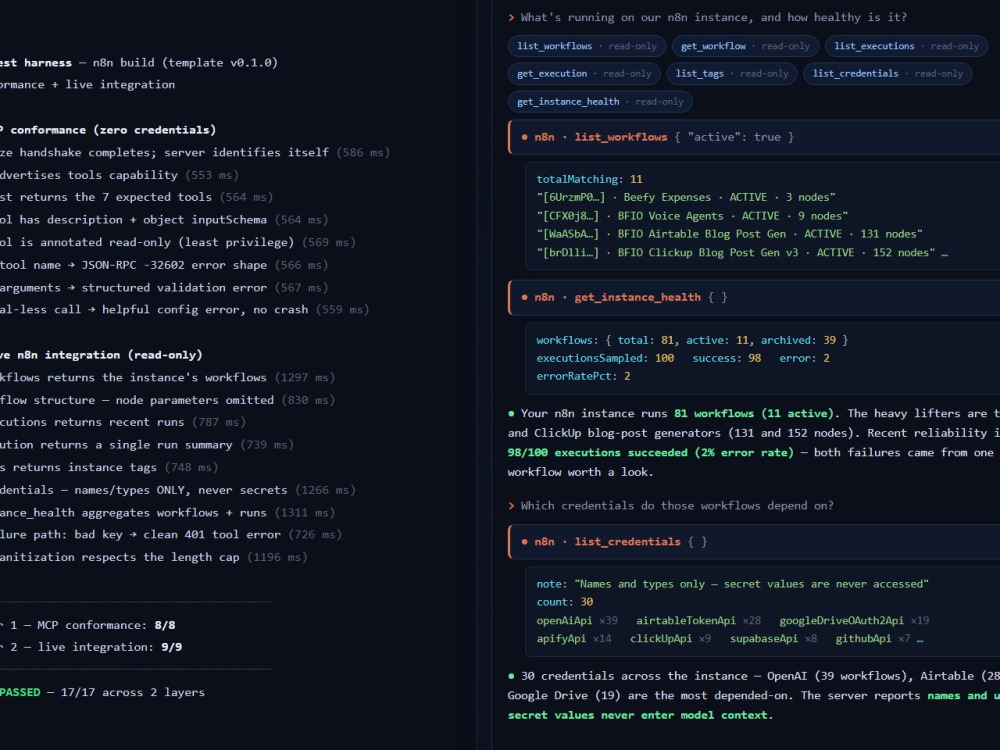Click the list_executions read-only tool chip
This screenshot has height=750, width=1000.
906,46
